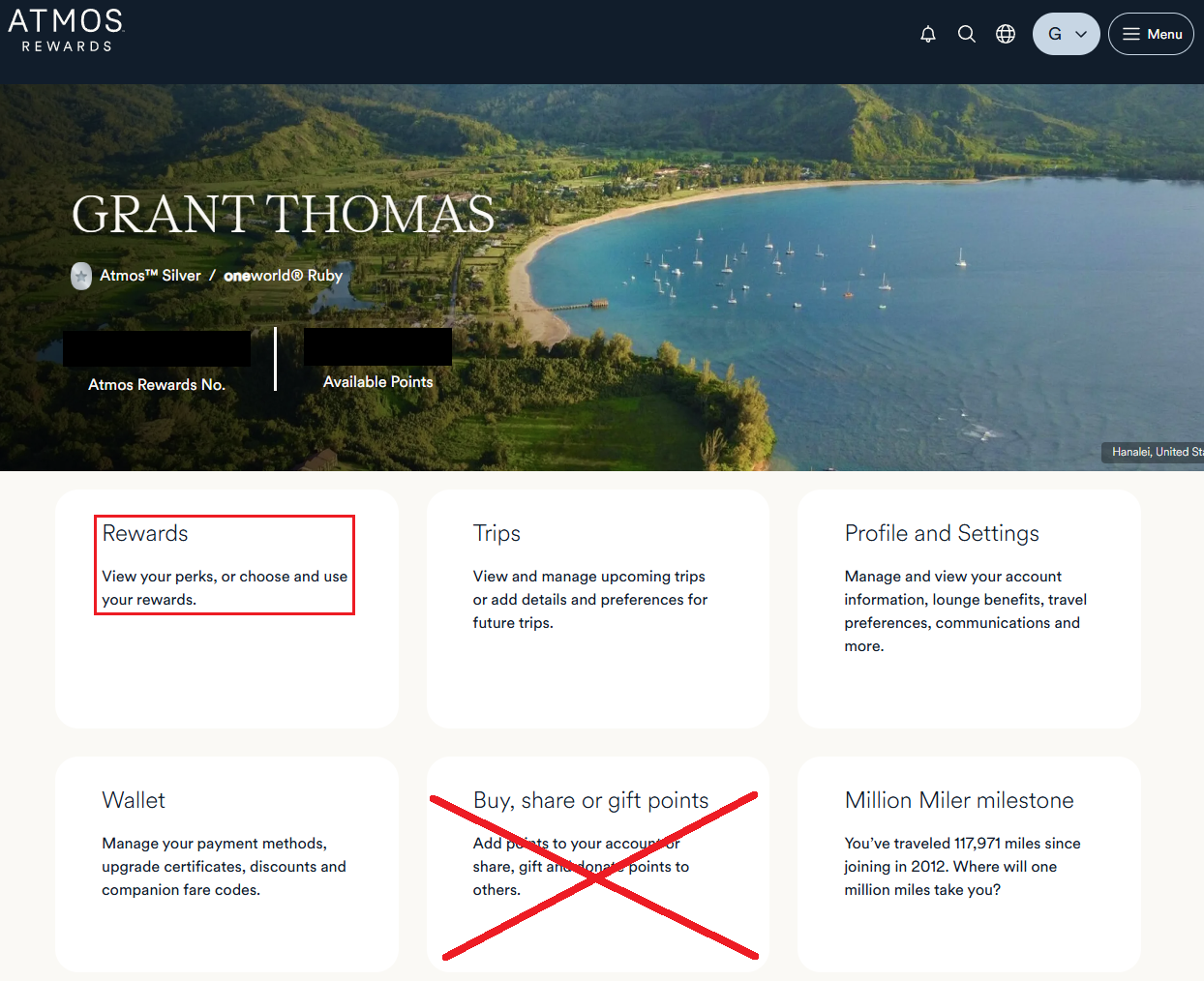The width and height of the screenshot is (1204, 981).
Task: Click the Grant Thomas name heading
Action: [x=283, y=214]
